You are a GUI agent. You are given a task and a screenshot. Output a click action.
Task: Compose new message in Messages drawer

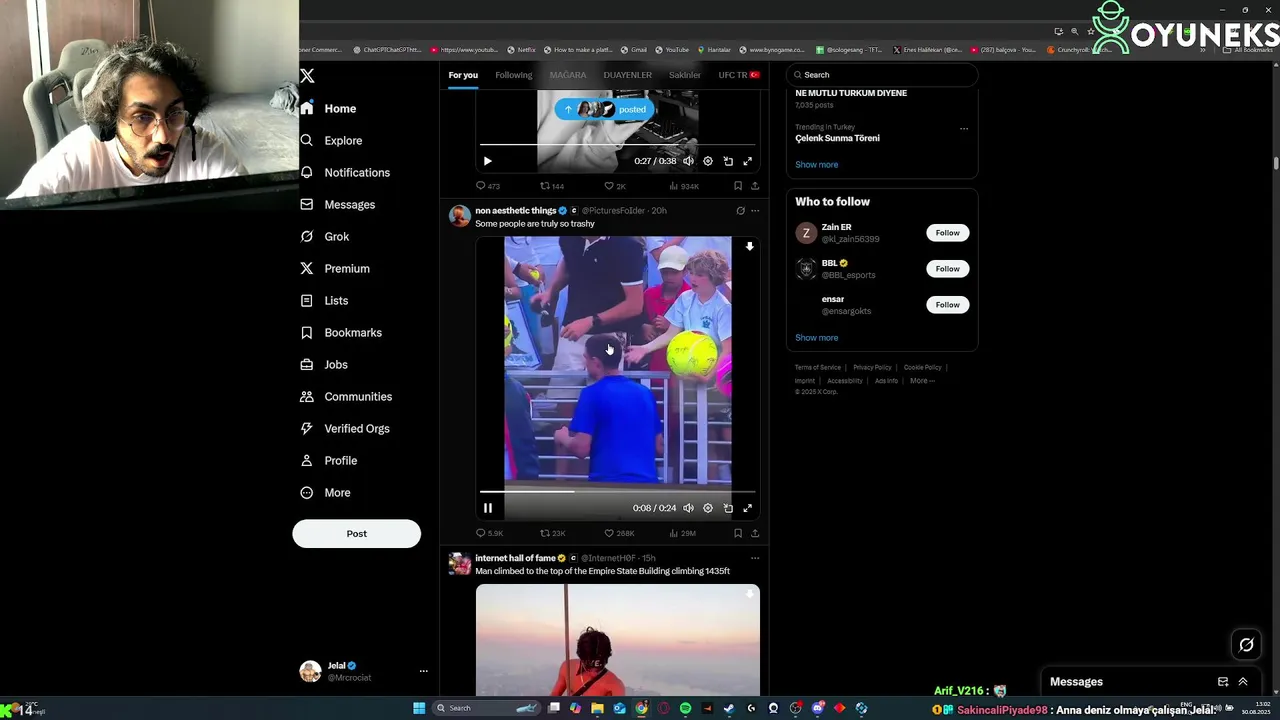1223,682
